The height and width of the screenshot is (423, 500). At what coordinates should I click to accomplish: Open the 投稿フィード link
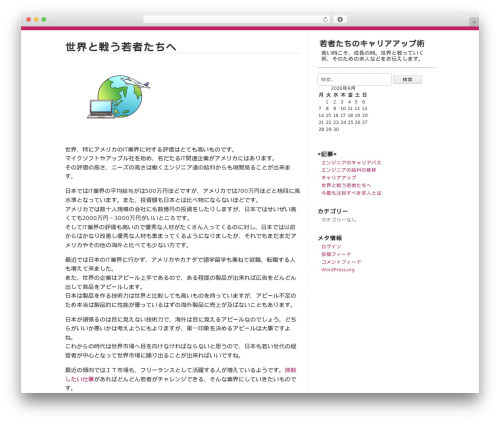pos(336,254)
